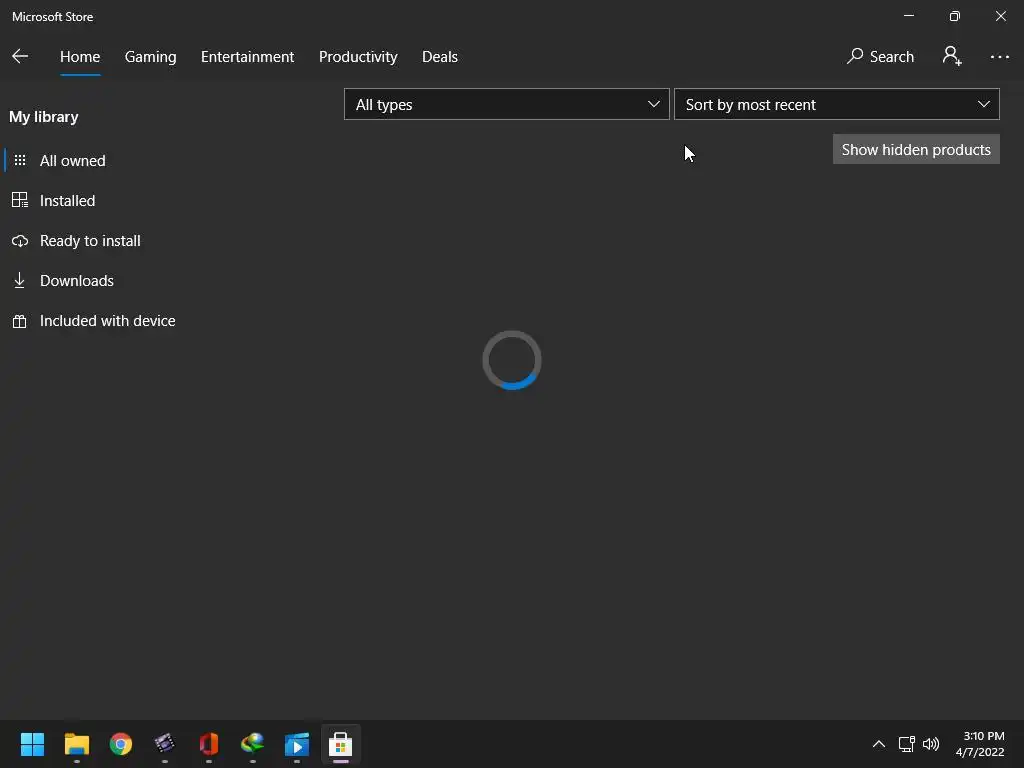The width and height of the screenshot is (1024, 768).
Task: Click the Downloads arrow icon
Action: 20,280
